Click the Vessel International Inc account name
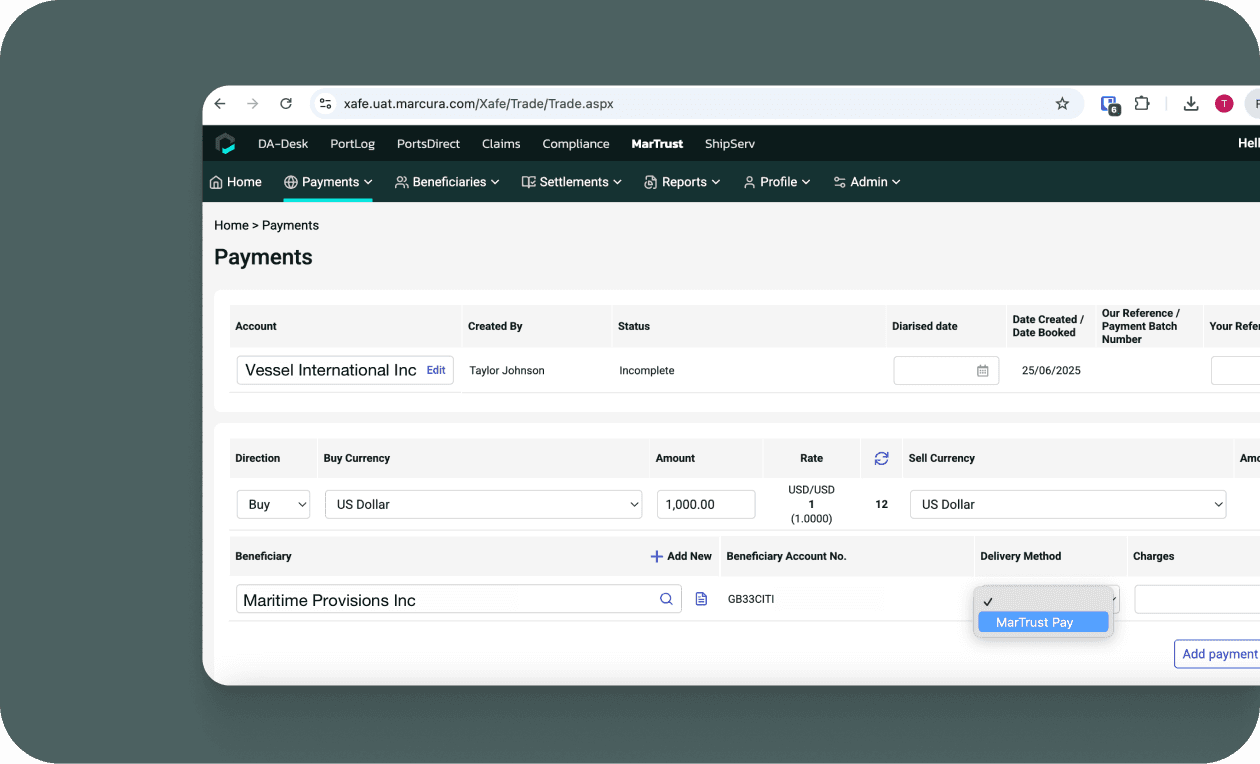 click(x=331, y=370)
